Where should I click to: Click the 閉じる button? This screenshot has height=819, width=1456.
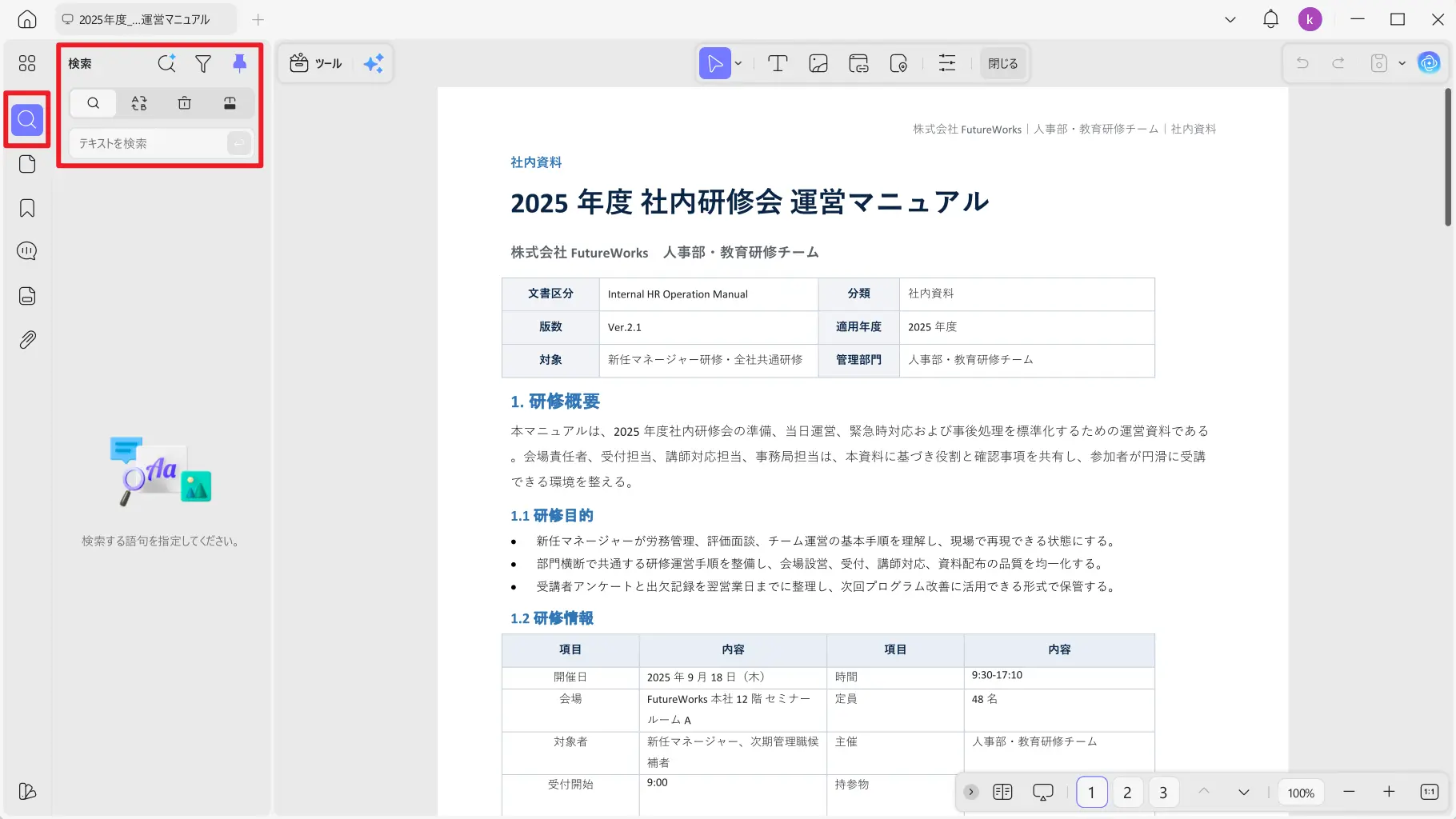pos(1002,63)
